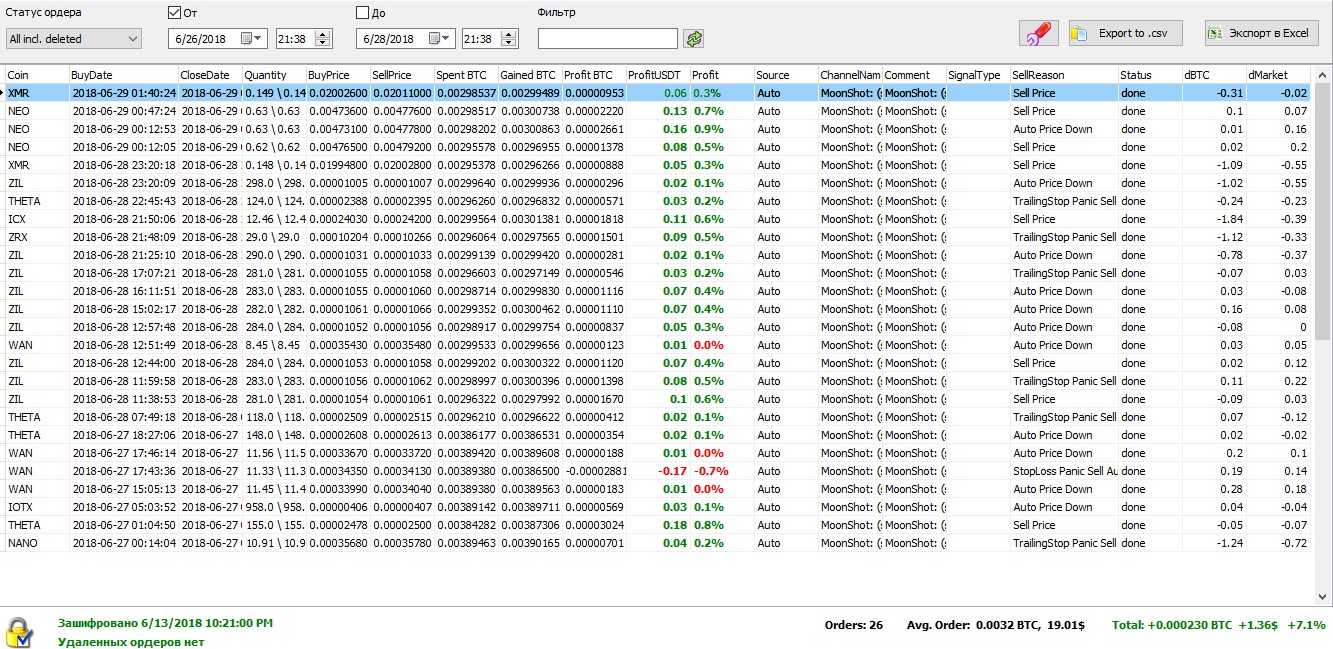The width and height of the screenshot is (1333, 649).
Task: Click Export to .csv button
Action: pos(1125,33)
